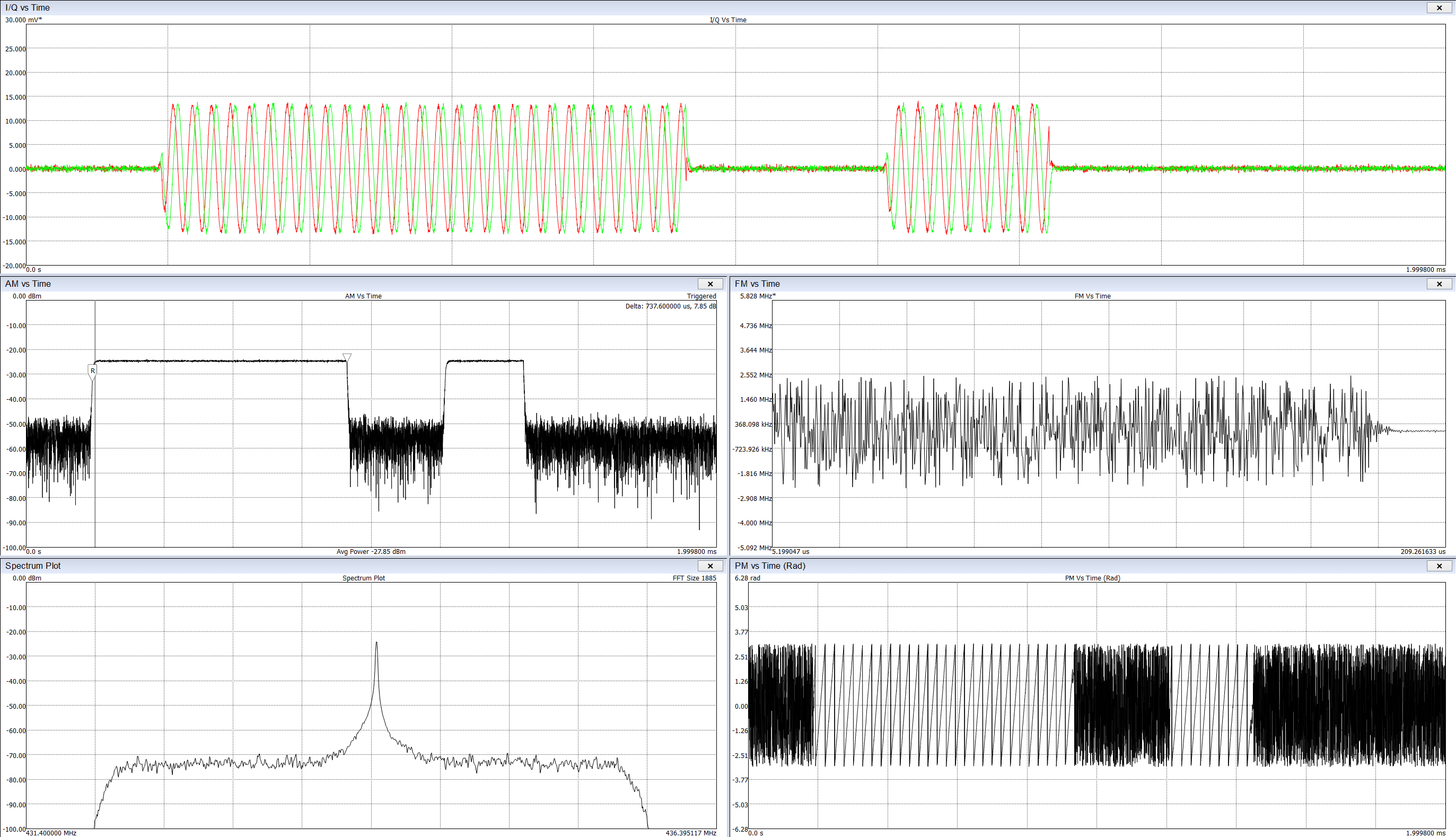The width and height of the screenshot is (1456, 837).
Task: Click the 5.828 MHz* scale label on FM panel
Action: [757, 296]
